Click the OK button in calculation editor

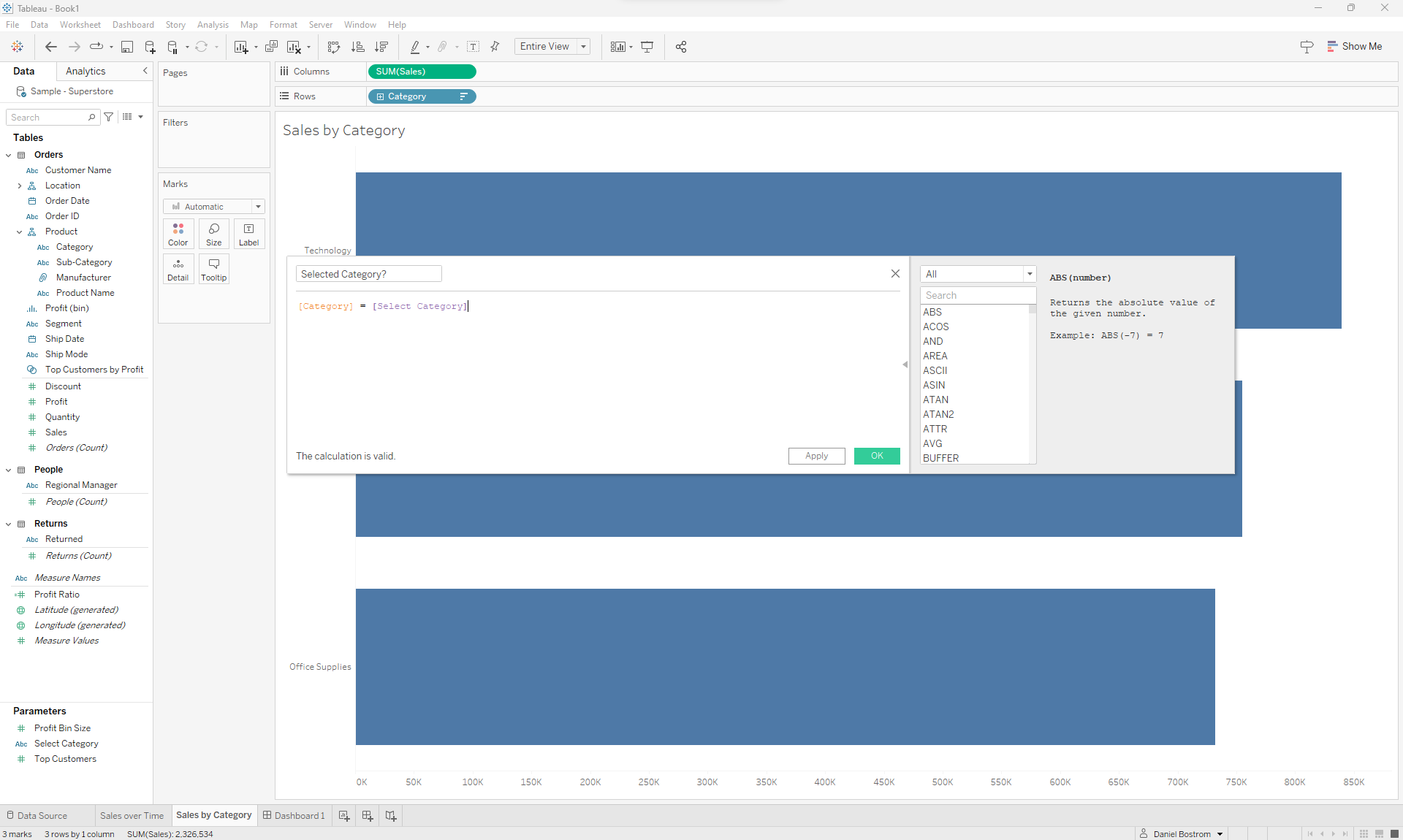pos(877,456)
